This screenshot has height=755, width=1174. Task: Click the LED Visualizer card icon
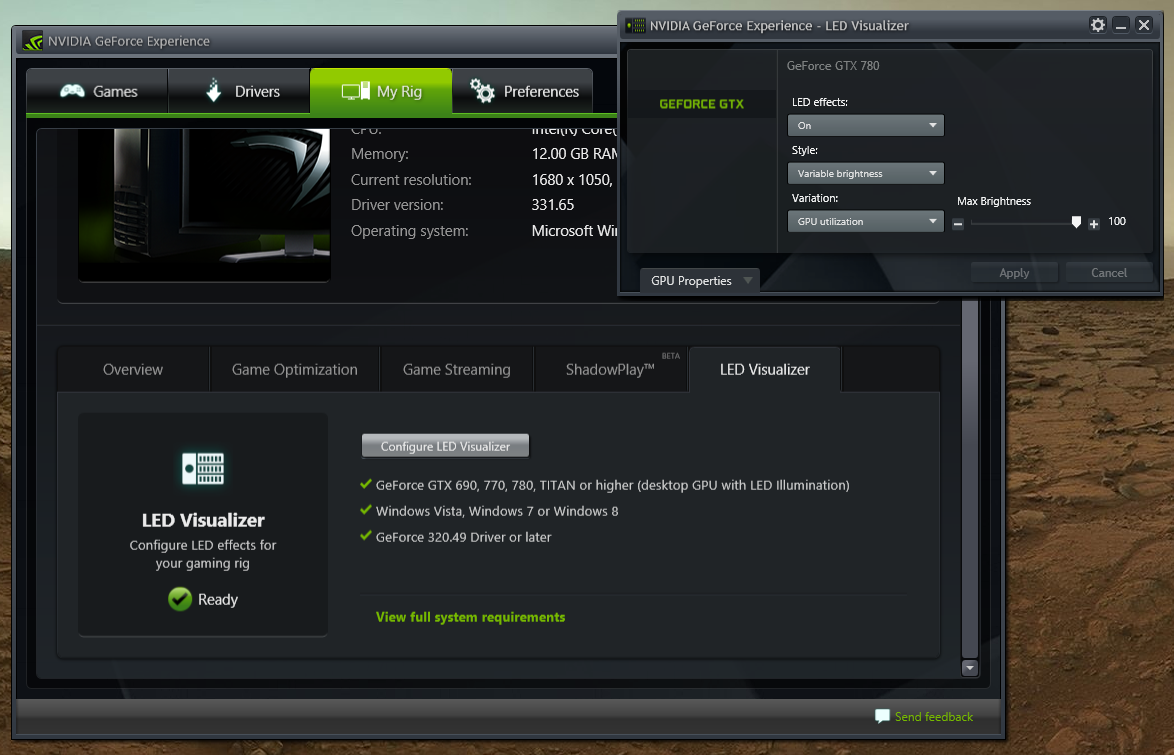tap(203, 469)
